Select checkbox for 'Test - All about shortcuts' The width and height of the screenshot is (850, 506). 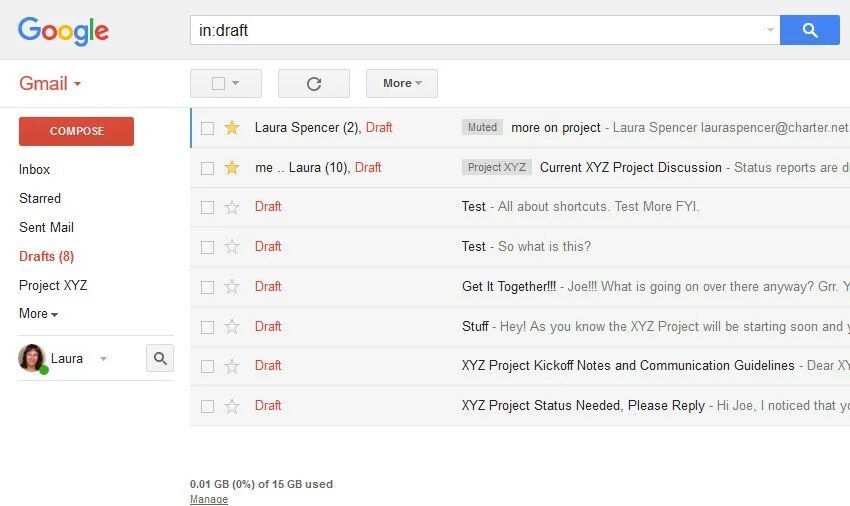207,208
